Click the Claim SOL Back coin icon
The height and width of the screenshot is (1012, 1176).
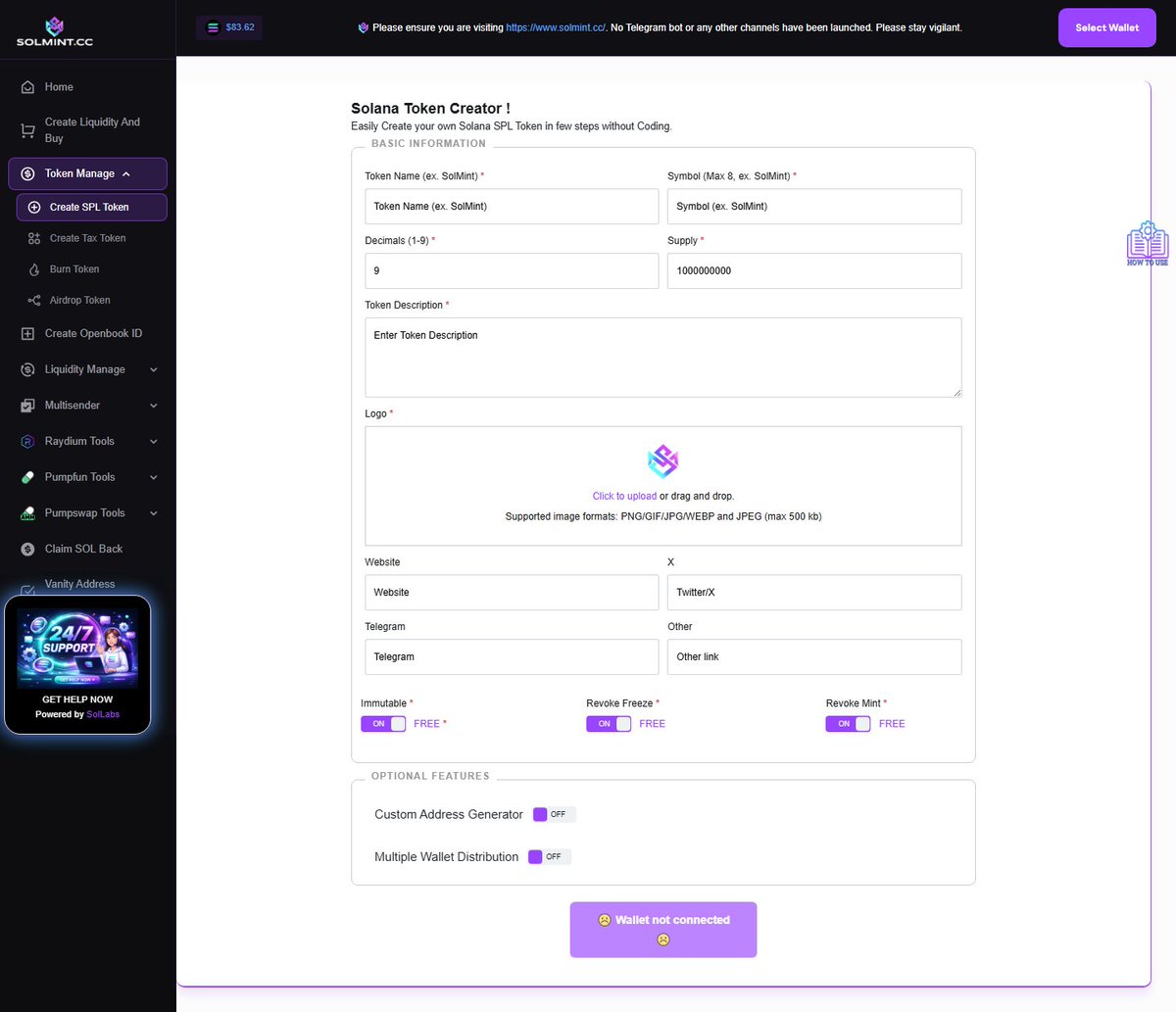coord(27,549)
